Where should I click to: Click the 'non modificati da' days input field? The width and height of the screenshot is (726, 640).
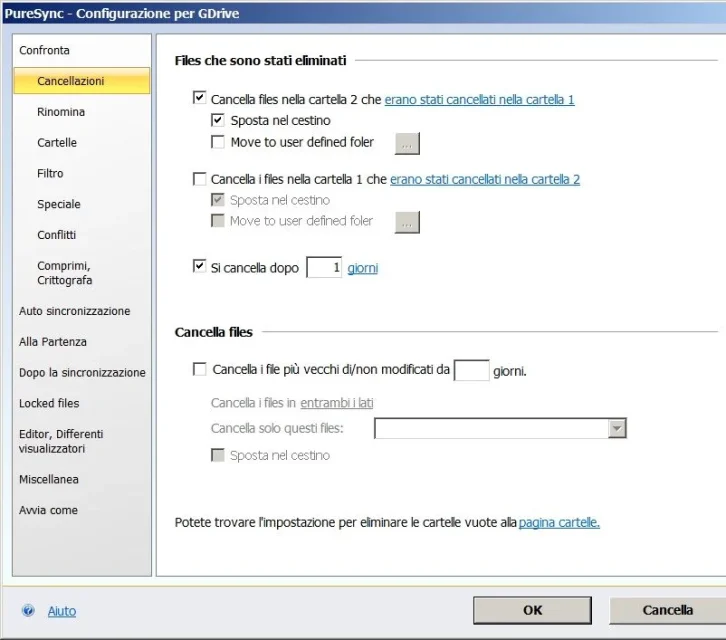click(x=471, y=370)
